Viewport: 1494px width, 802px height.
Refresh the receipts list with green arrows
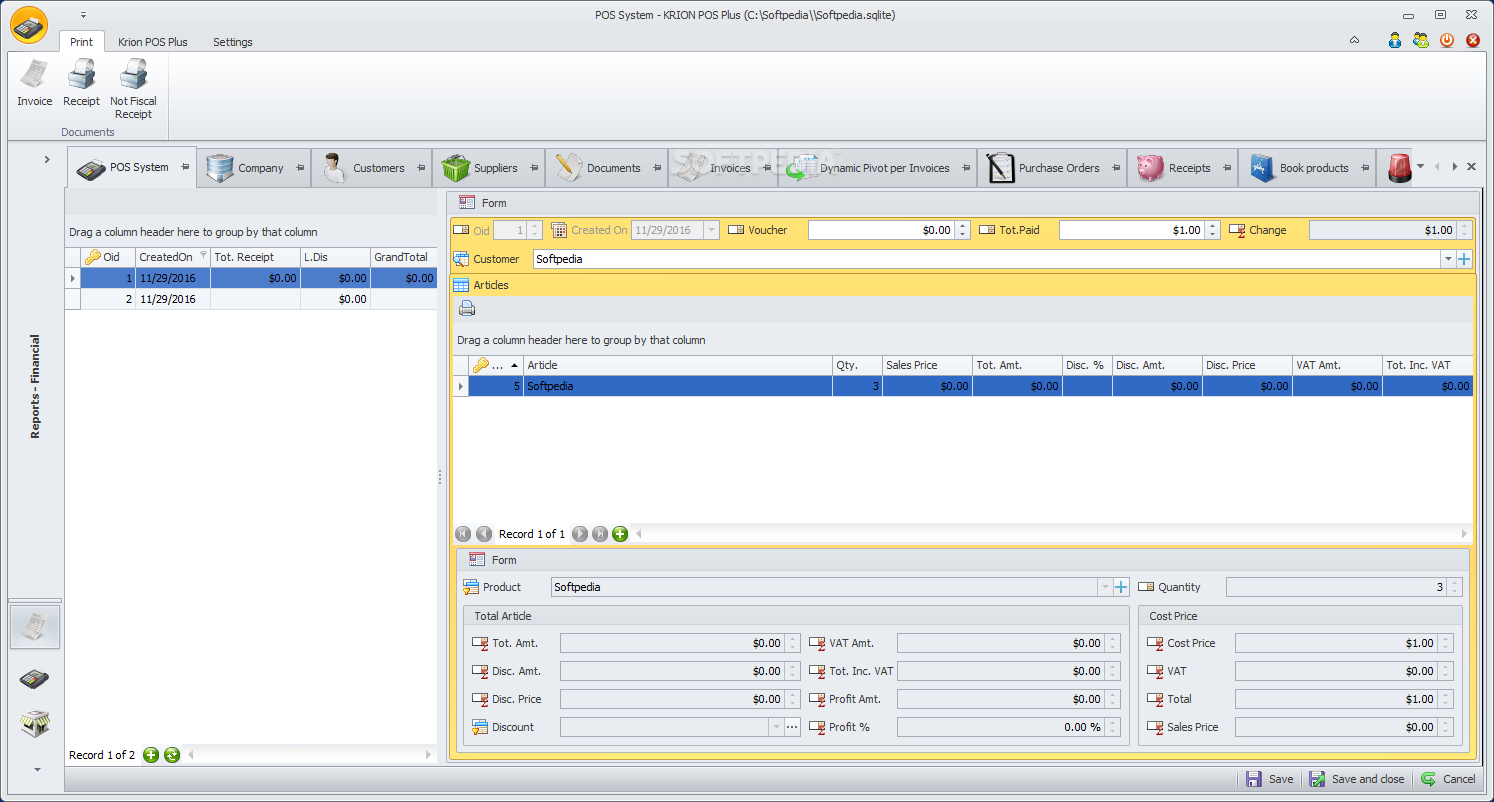pyautogui.click(x=172, y=755)
